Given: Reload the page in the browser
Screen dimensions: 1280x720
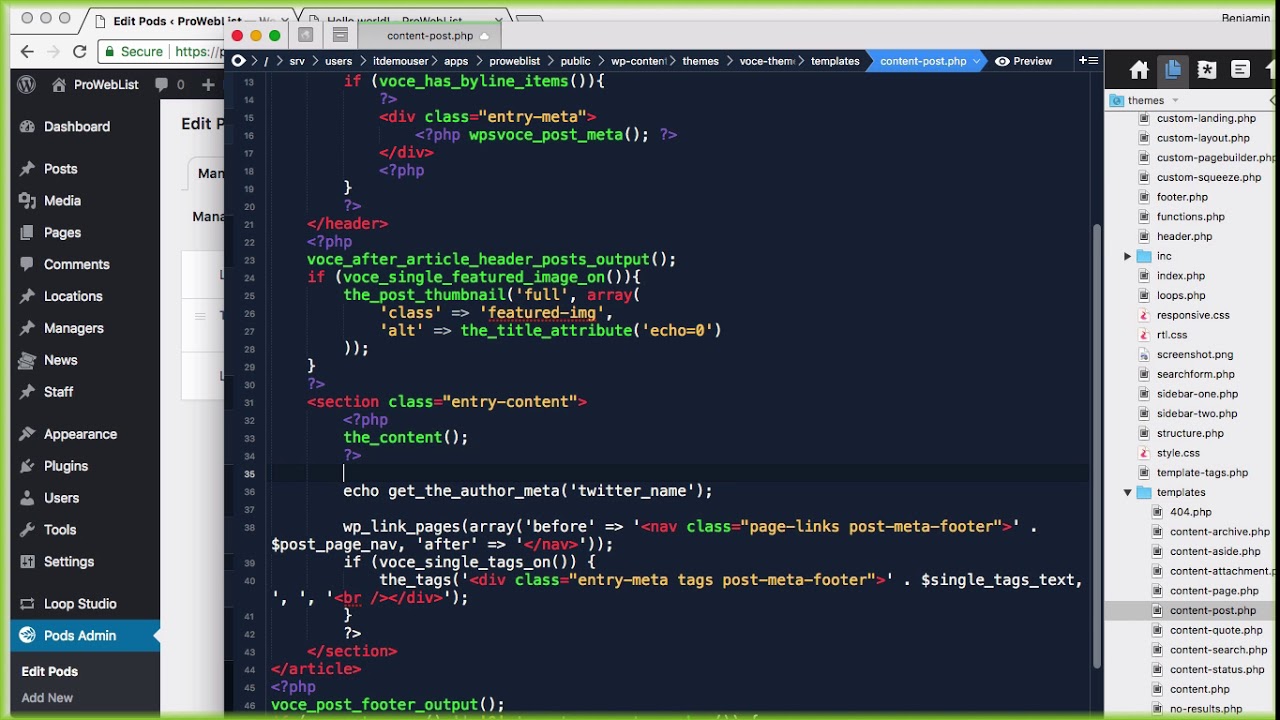Looking at the screenshot, I should coord(80,52).
